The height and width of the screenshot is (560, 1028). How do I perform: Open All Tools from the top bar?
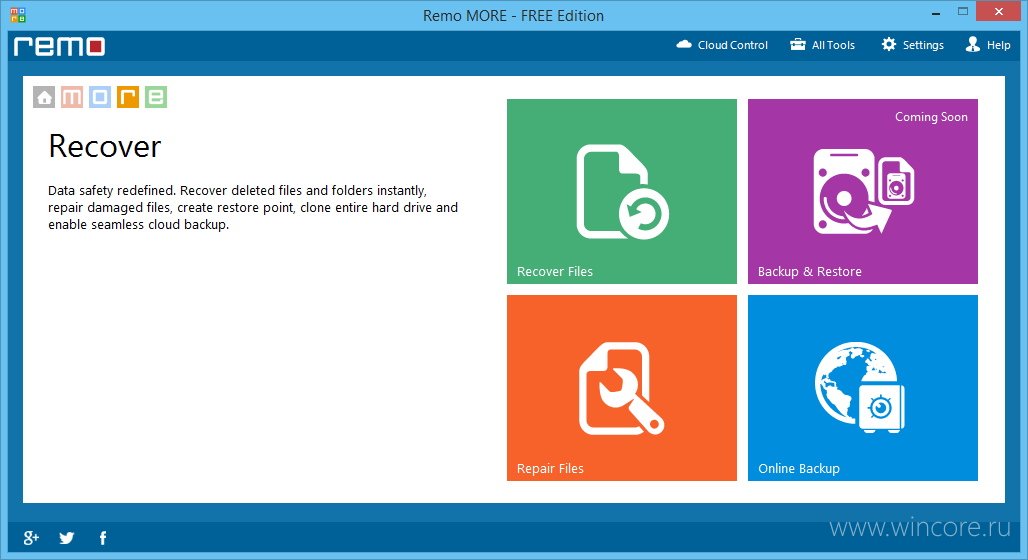822,45
